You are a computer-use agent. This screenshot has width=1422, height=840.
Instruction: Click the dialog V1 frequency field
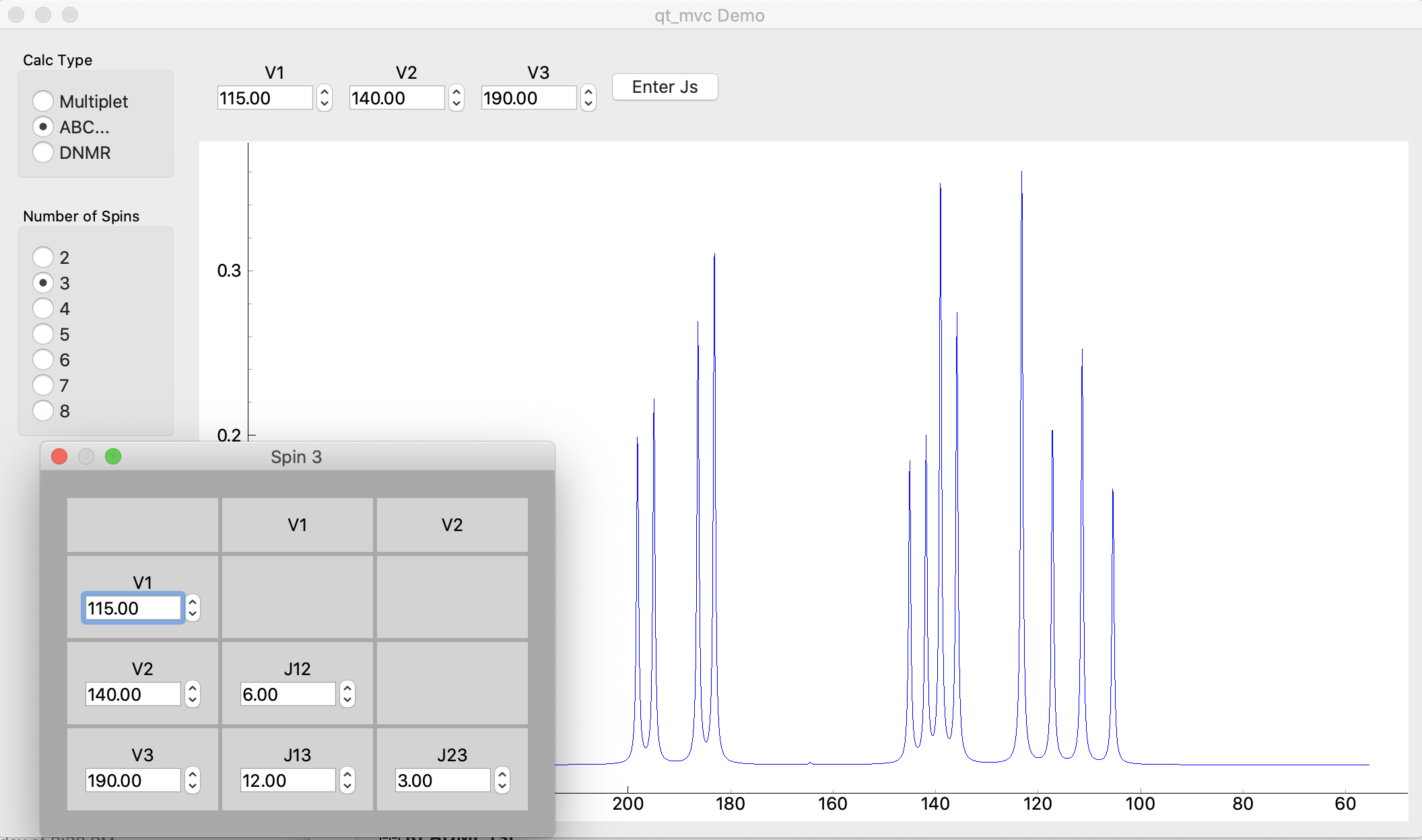132,608
